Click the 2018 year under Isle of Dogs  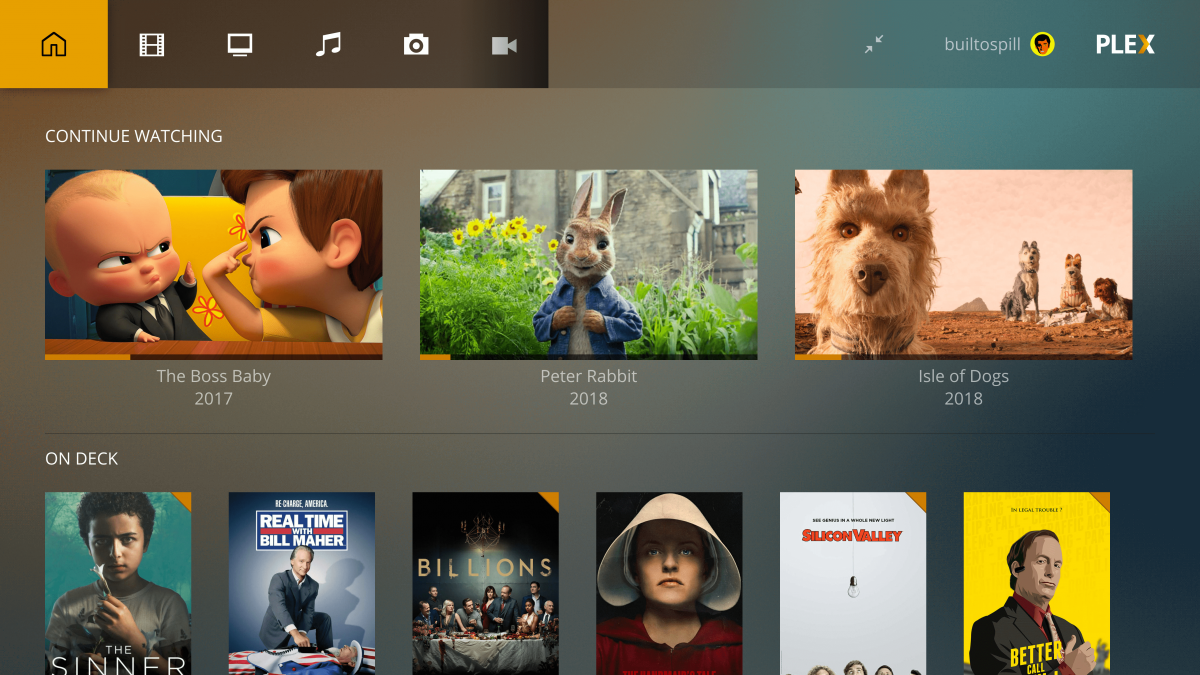[964, 399]
